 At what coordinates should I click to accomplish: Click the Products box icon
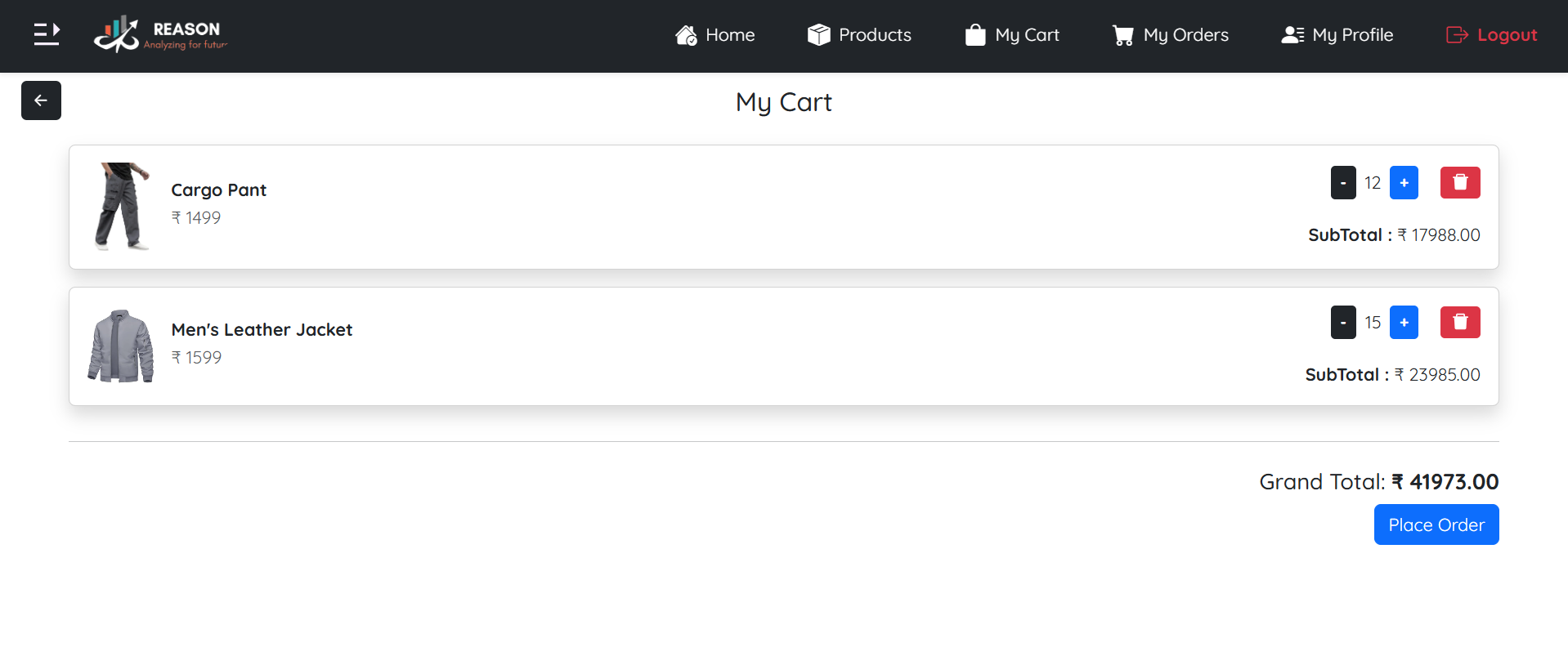coord(818,35)
